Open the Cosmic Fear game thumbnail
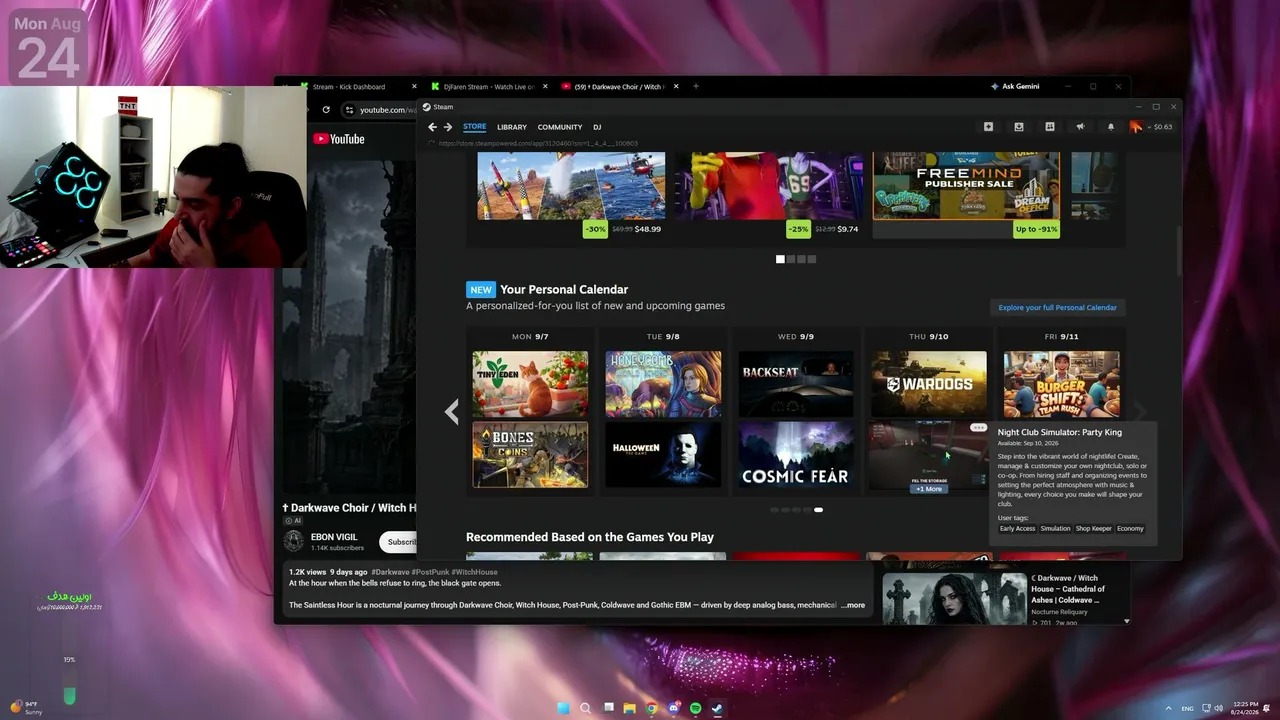The image size is (1280, 720). [796, 455]
